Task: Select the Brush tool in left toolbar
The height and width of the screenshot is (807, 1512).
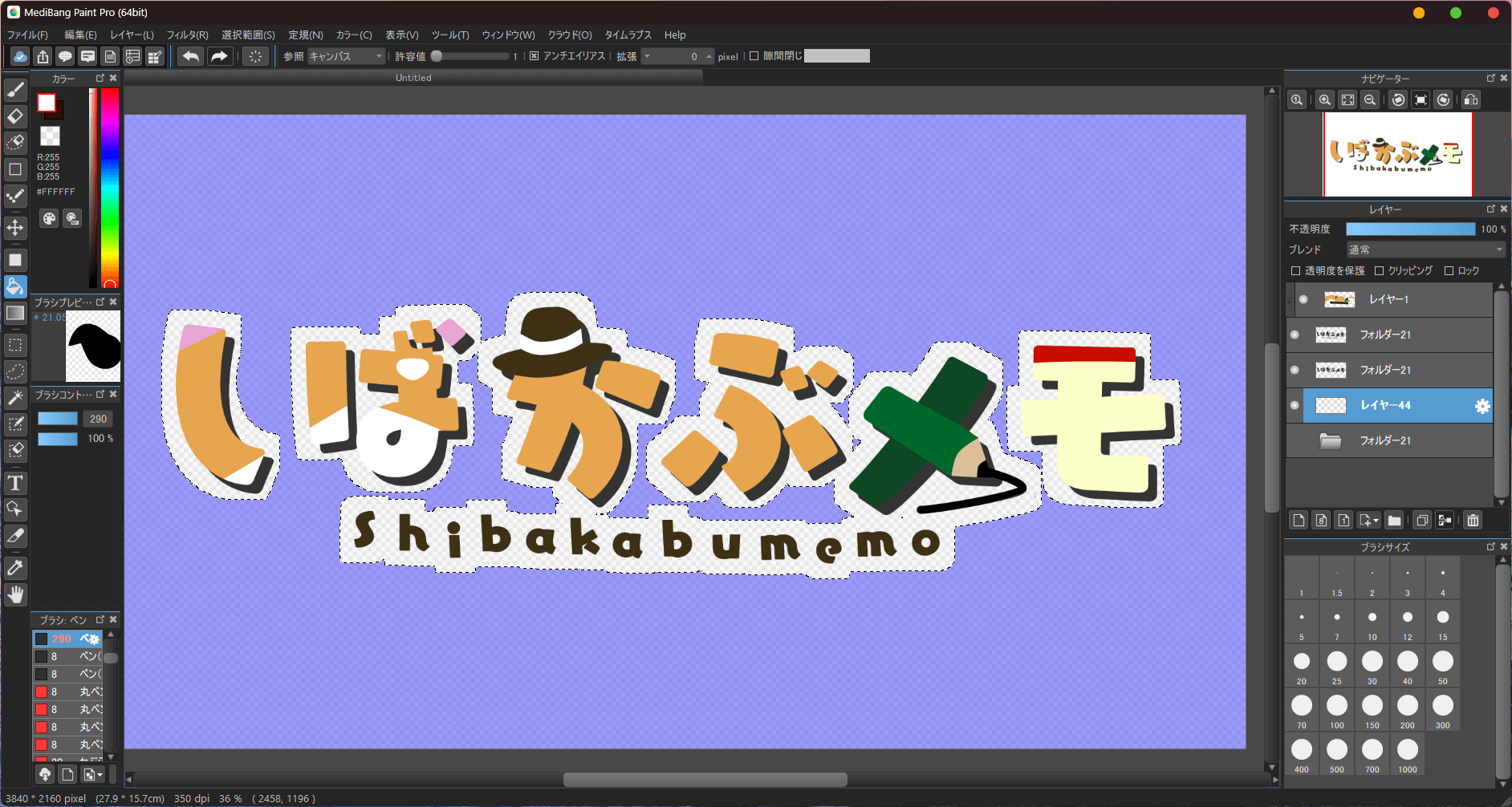Action: click(15, 90)
